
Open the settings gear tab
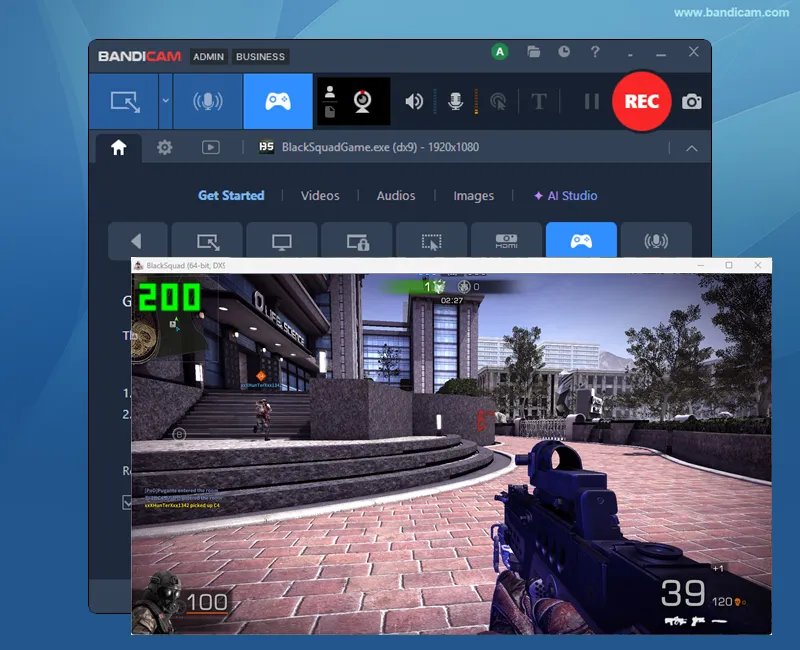click(164, 148)
